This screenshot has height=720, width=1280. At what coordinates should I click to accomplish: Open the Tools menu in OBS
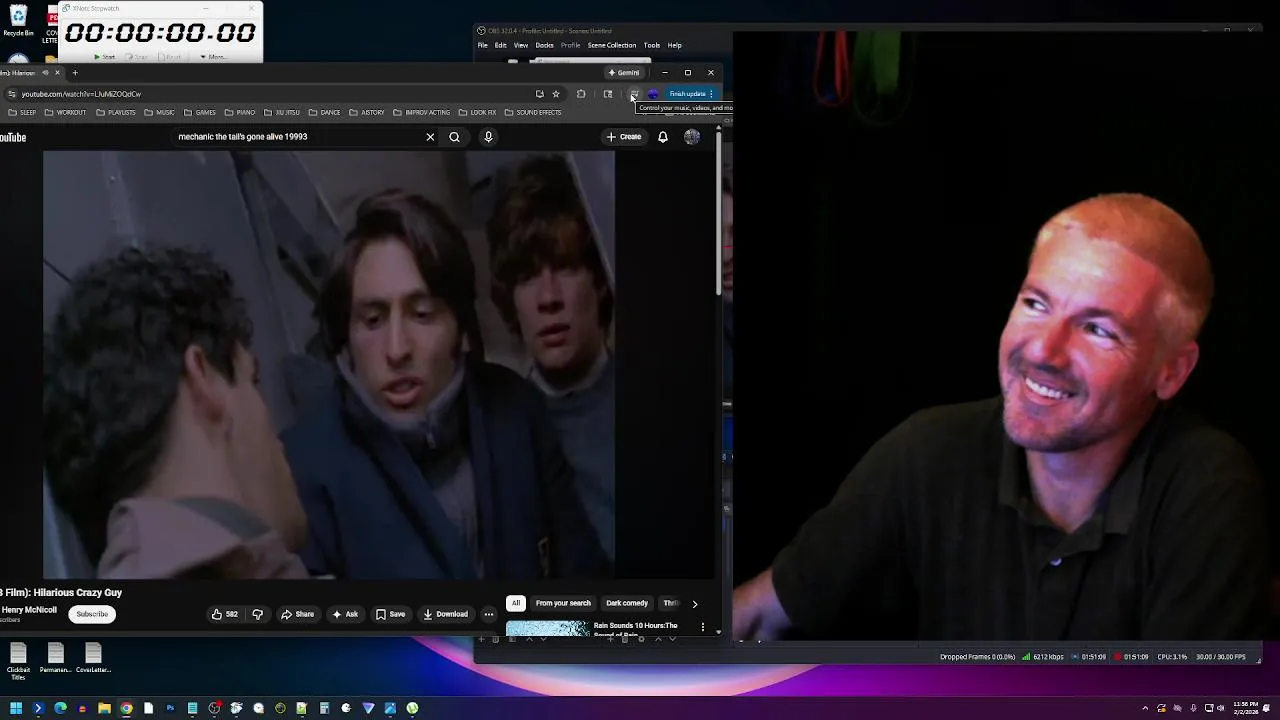[652, 45]
